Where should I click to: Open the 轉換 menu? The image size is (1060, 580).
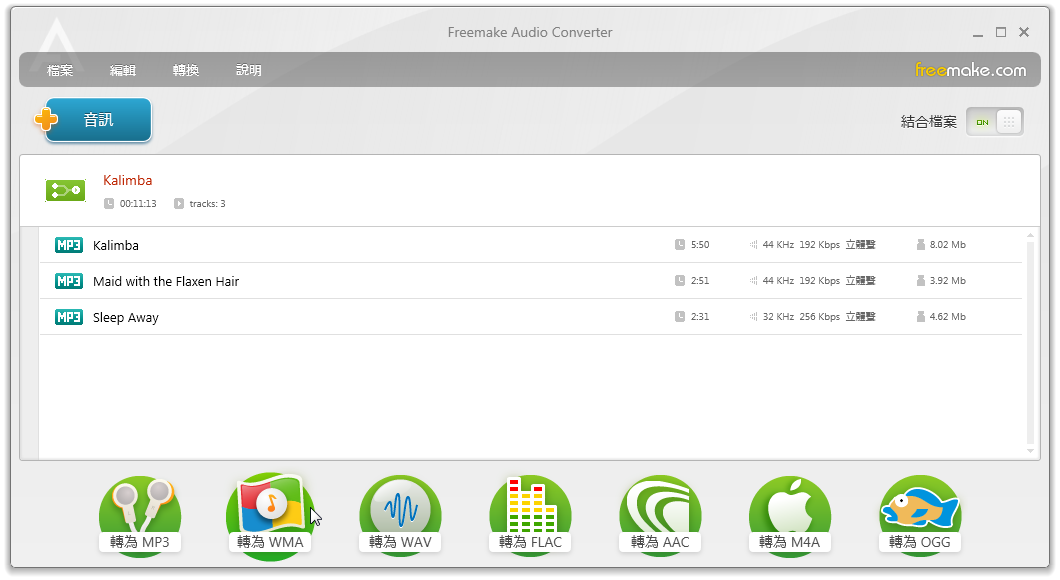pos(185,70)
